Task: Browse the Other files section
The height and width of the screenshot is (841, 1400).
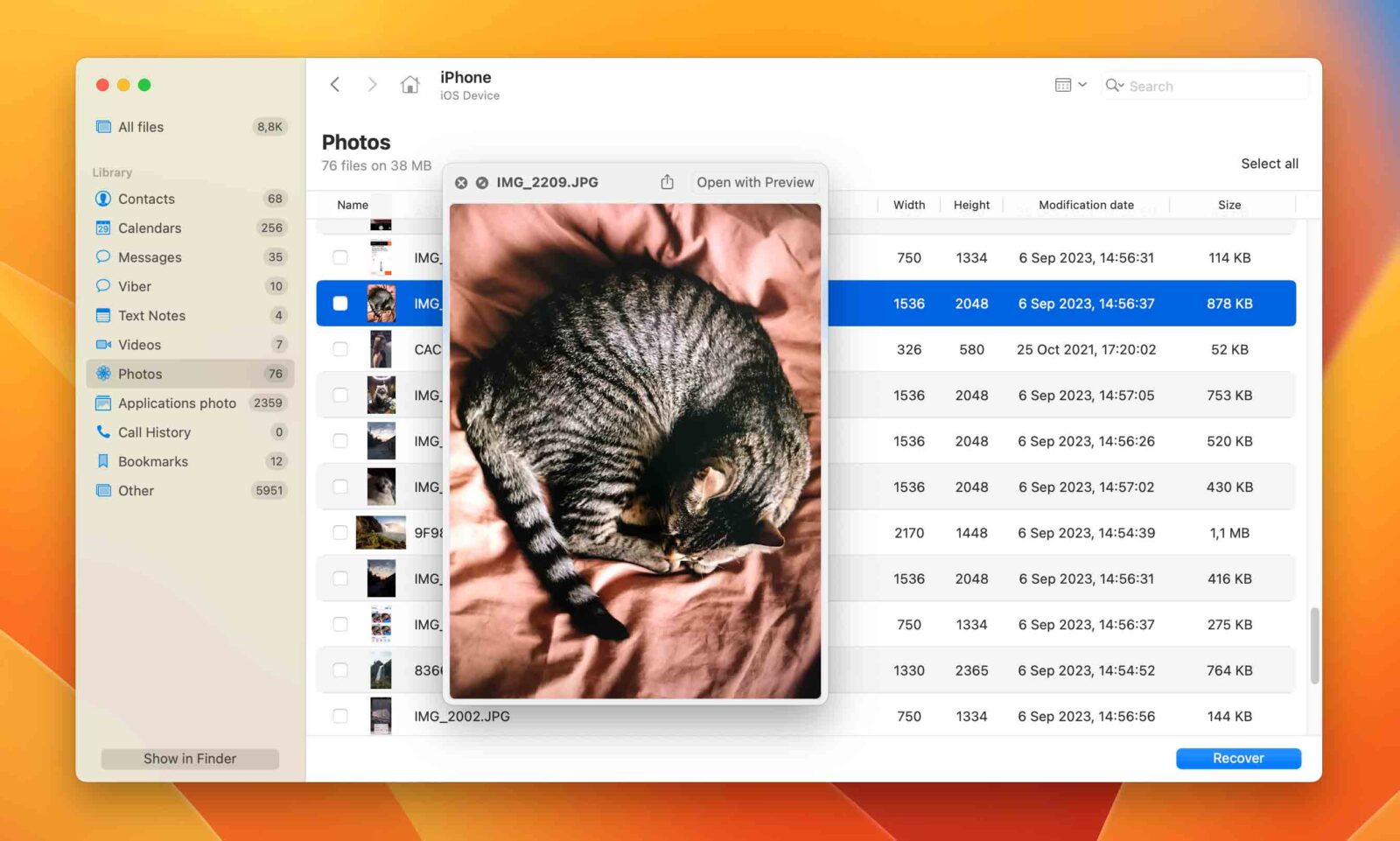Action: [136, 490]
